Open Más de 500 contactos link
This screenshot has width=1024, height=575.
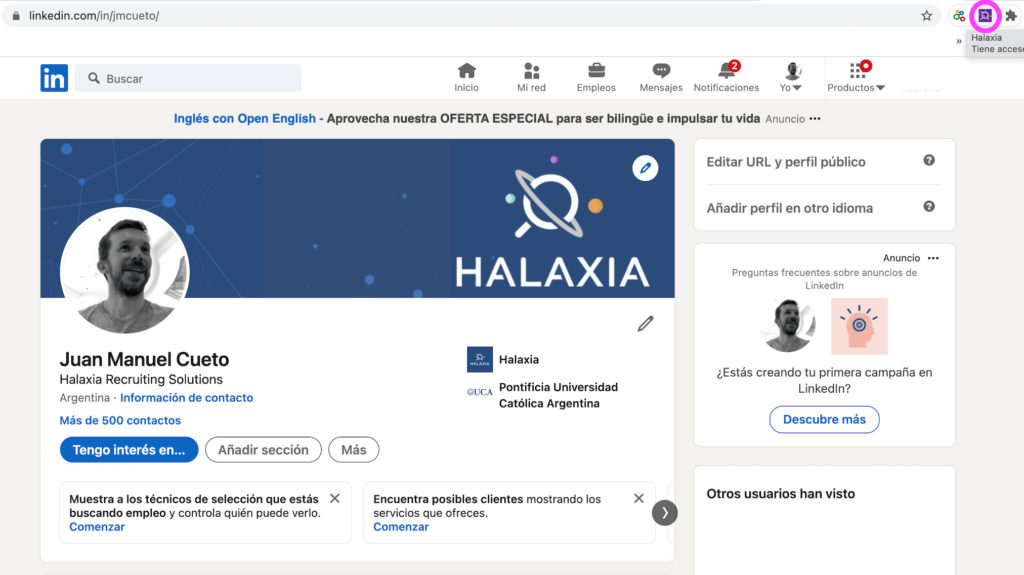pyautogui.click(x=120, y=420)
